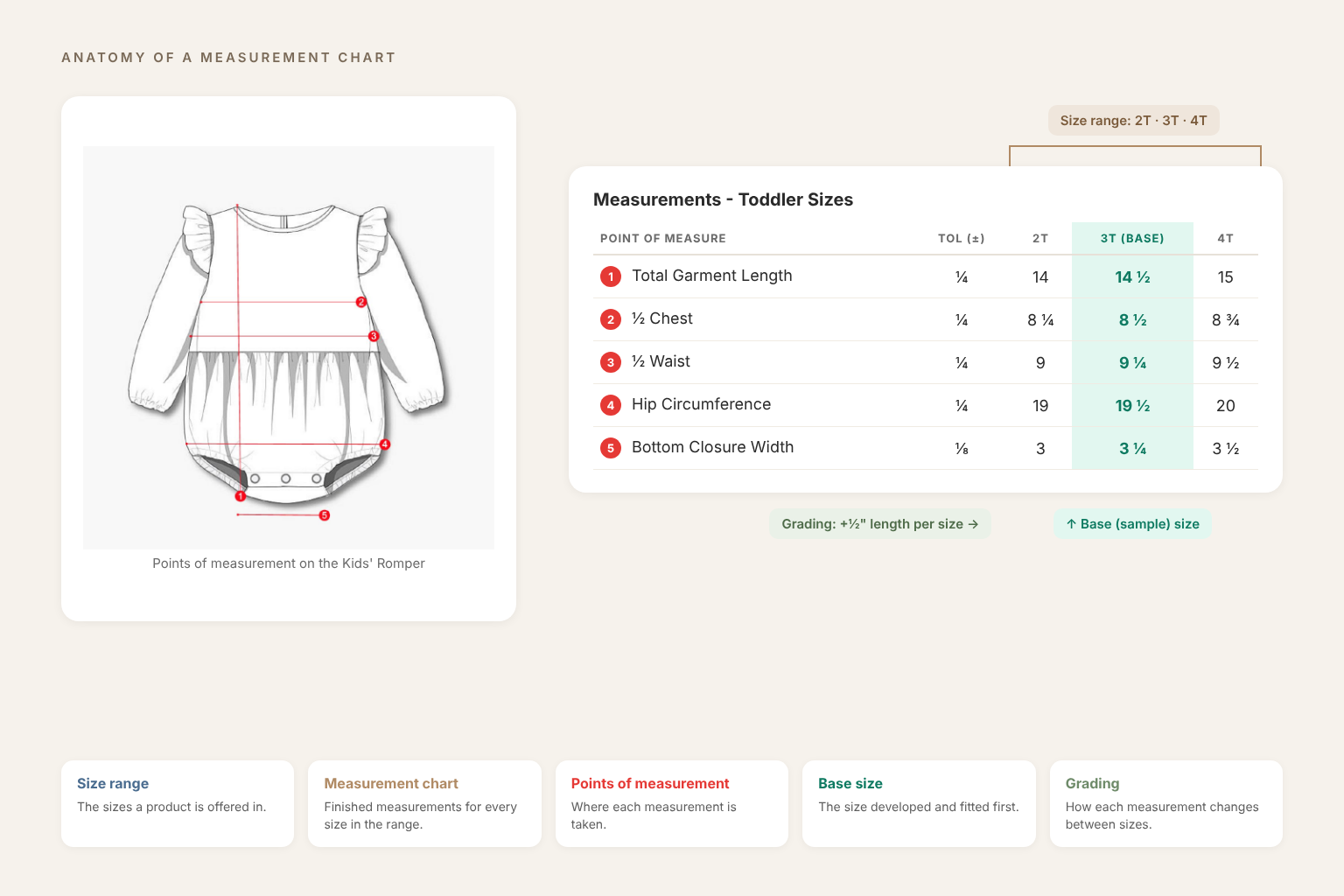Click the 'Bottom Closure Width' row label
Viewport: 1344px width, 896px height.
713,447
